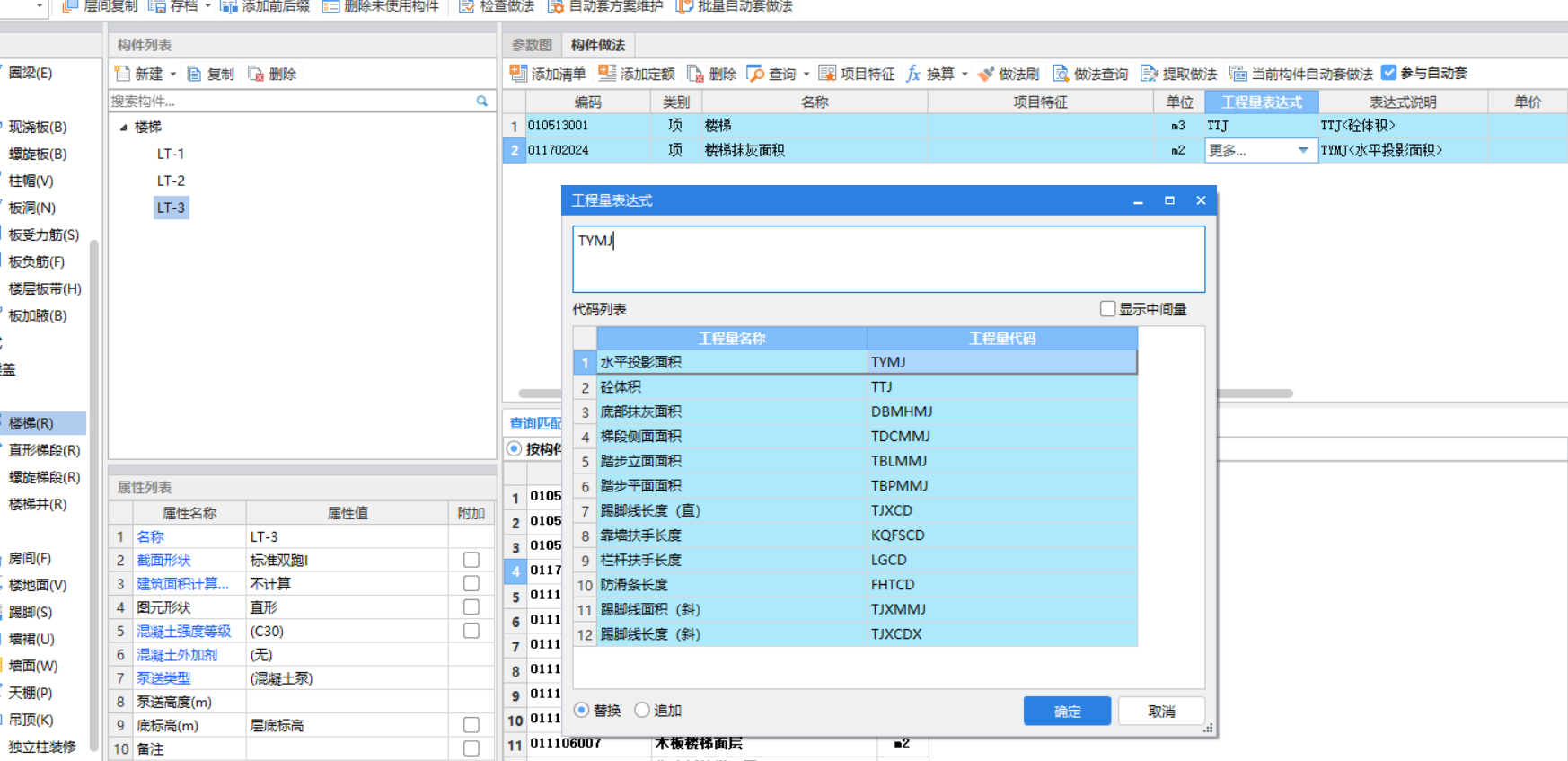The image size is (1568, 761).
Task: Click the 添加前后缀 icon
Action: click(229, 6)
